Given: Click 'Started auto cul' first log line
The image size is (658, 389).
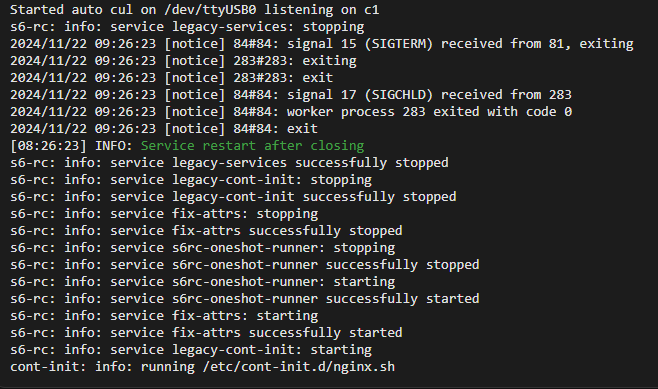Looking at the screenshot, I should pos(195,10).
